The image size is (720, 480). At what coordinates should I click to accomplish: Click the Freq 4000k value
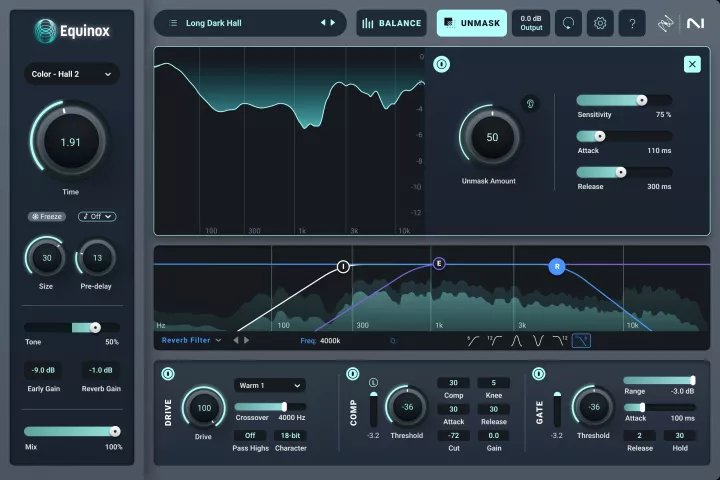tap(330, 341)
